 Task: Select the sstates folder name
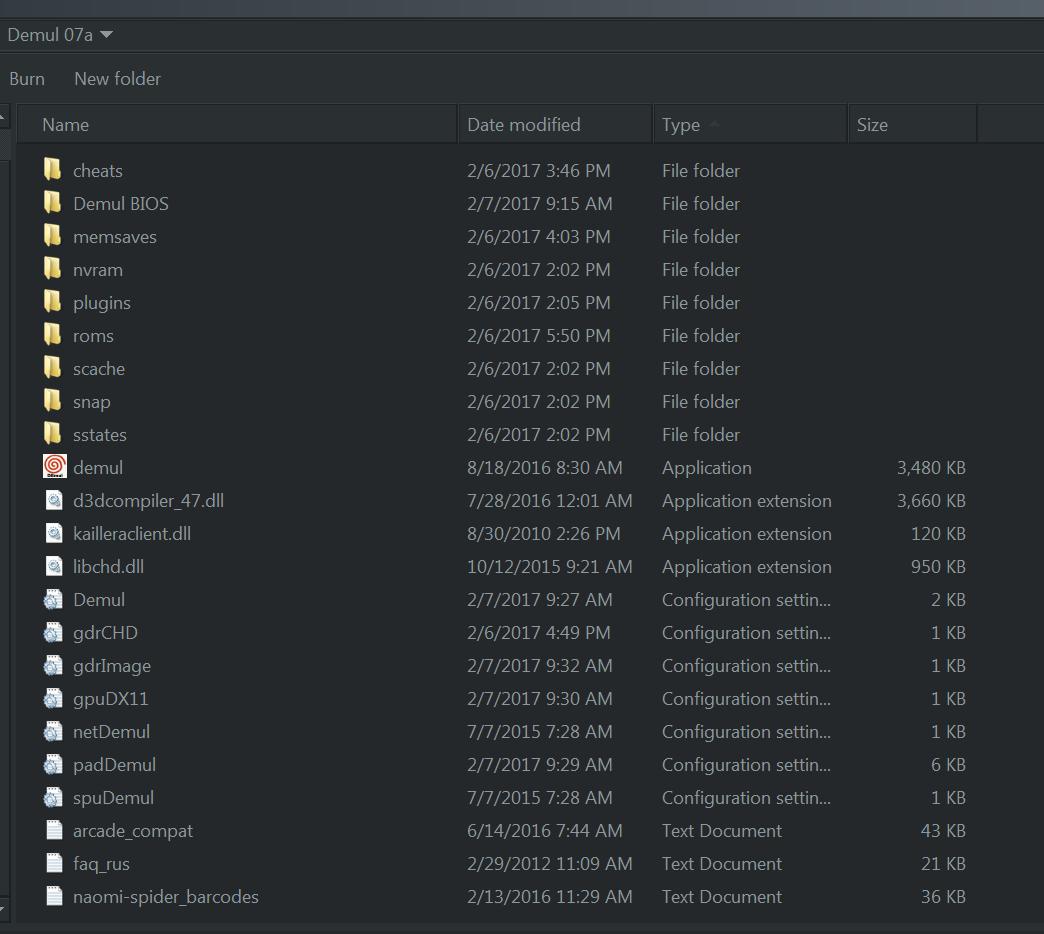coord(100,435)
